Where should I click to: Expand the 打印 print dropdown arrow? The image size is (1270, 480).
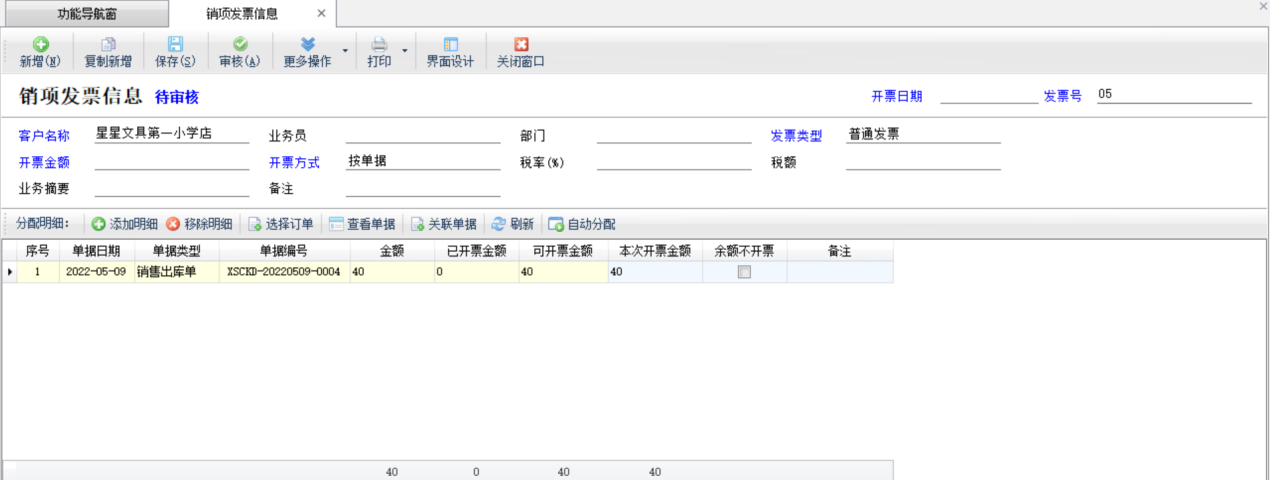click(x=405, y=50)
